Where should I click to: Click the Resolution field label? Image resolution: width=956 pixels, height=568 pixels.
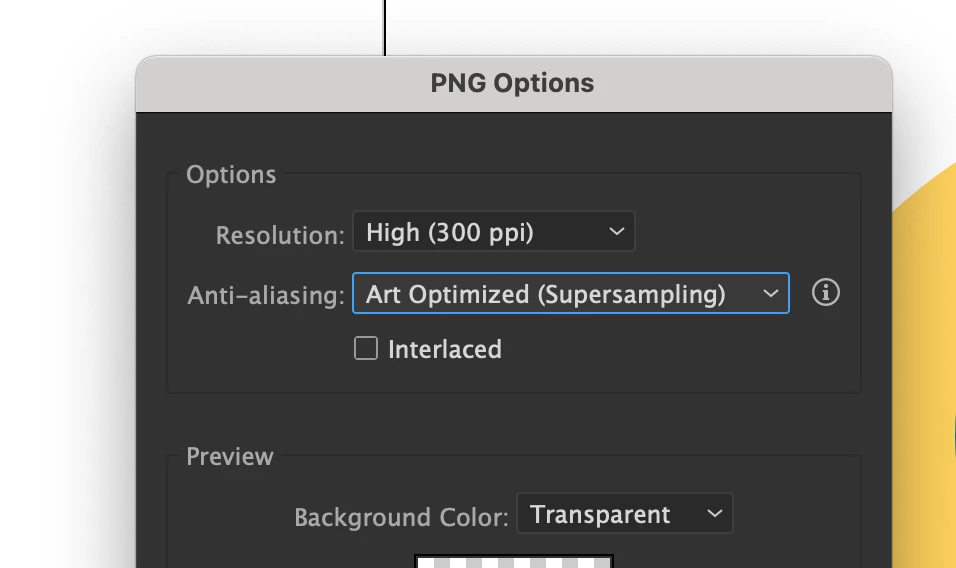[x=280, y=236]
